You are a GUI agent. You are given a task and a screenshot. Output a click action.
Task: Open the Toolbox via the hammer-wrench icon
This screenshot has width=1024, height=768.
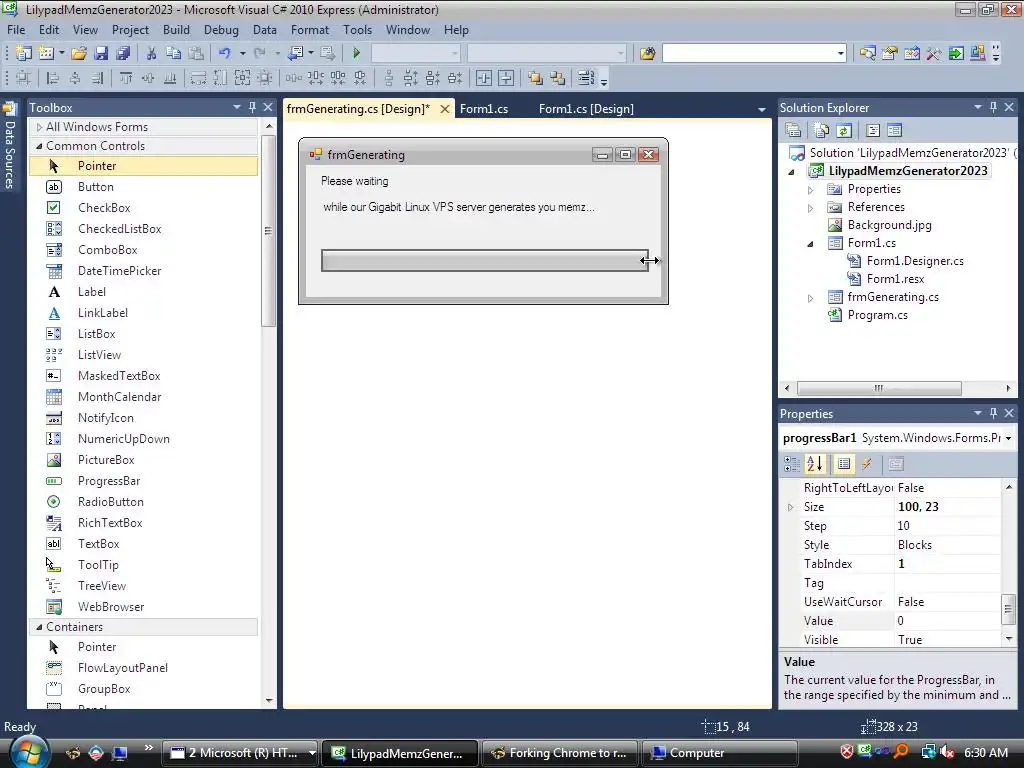coord(934,53)
